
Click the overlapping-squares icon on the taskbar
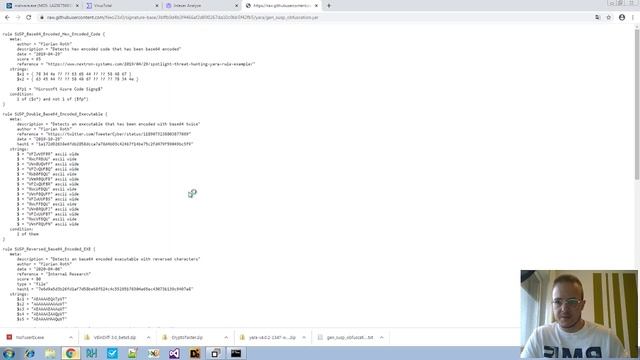click(x=216, y=353)
